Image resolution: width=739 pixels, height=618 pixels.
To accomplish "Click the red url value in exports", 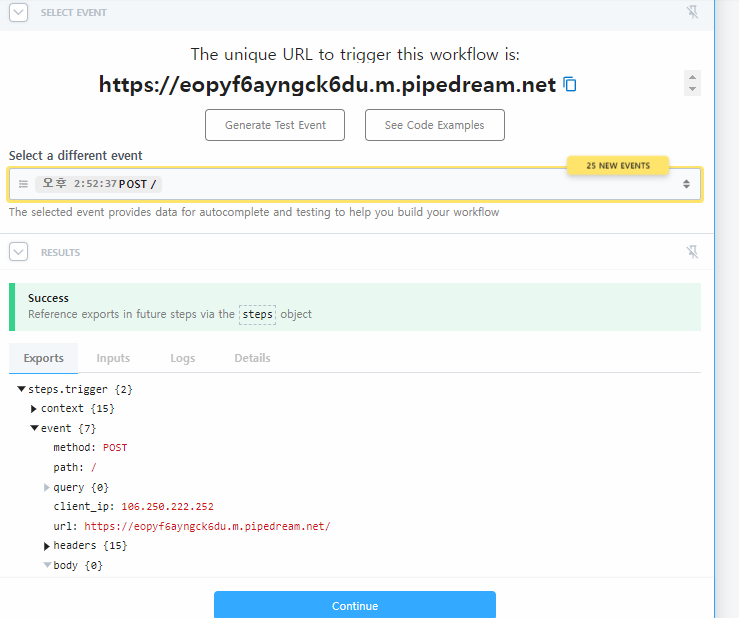I will click(x=207, y=526).
